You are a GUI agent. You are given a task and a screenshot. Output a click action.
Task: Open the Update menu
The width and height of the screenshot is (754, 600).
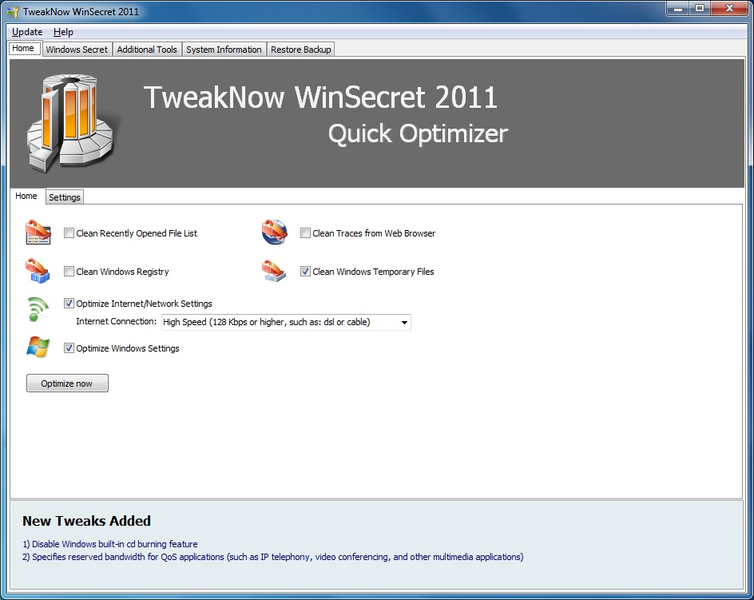27,32
